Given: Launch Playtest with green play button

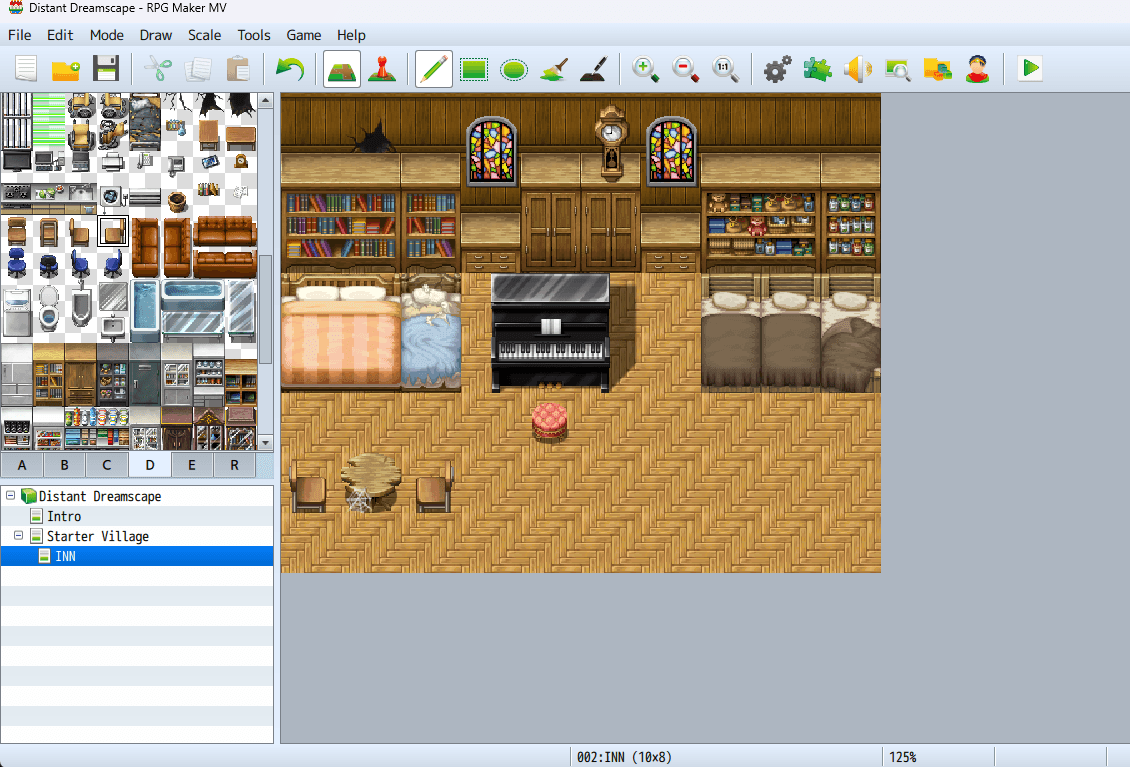Looking at the screenshot, I should coord(1029,69).
